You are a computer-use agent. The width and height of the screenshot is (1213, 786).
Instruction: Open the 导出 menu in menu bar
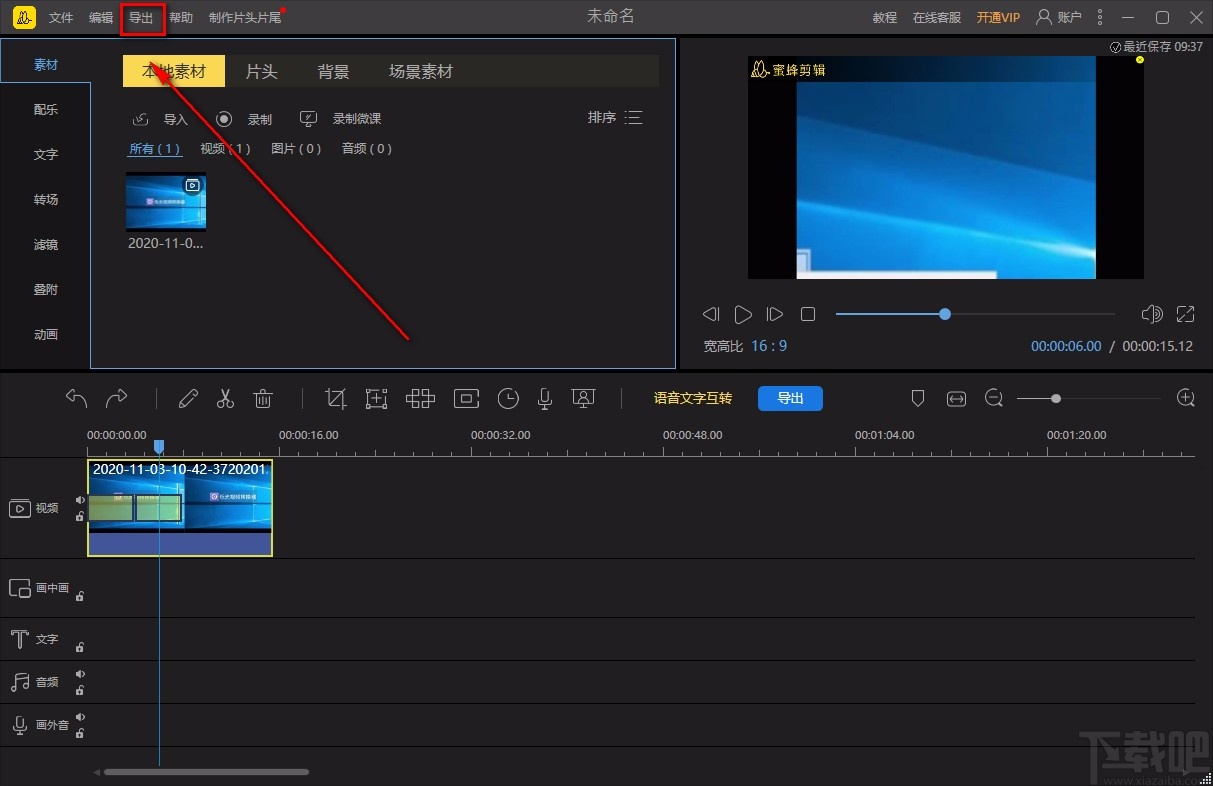[x=141, y=18]
